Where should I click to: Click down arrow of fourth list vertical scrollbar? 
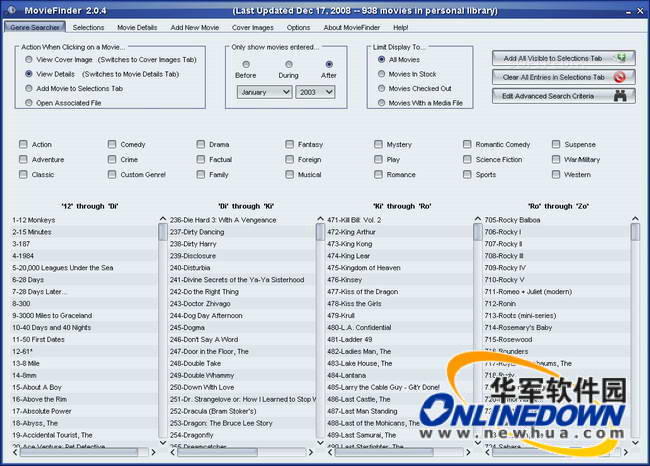pyautogui.click(x=635, y=442)
